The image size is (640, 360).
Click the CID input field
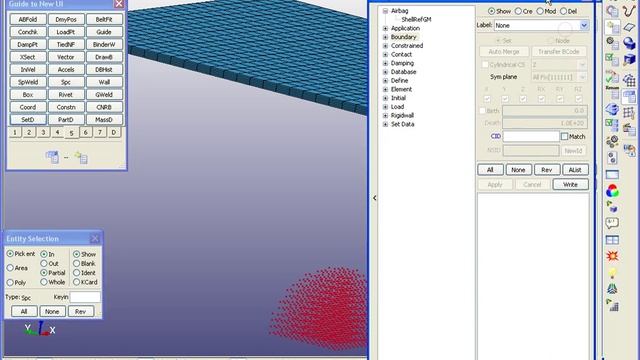(x=531, y=136)
